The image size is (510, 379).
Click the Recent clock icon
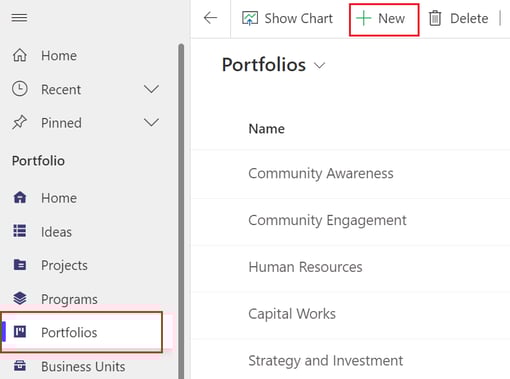coord(20,89)
